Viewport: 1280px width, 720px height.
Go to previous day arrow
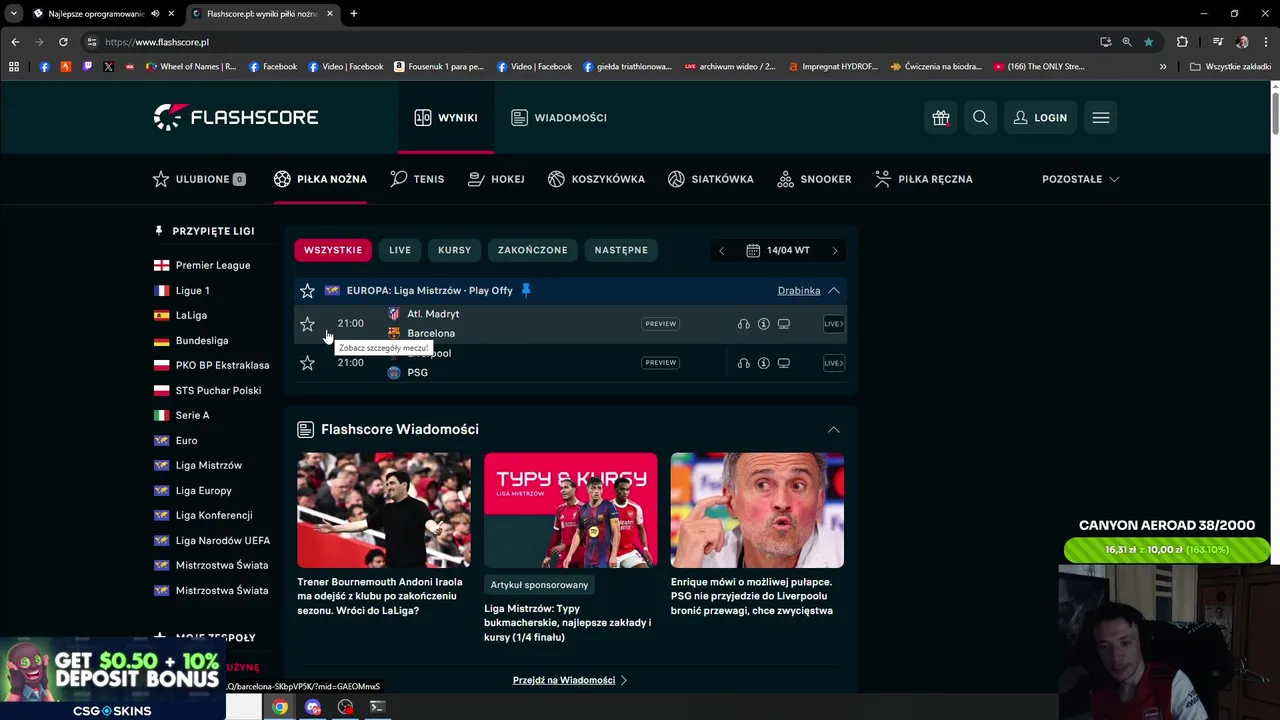pos(721,251)
